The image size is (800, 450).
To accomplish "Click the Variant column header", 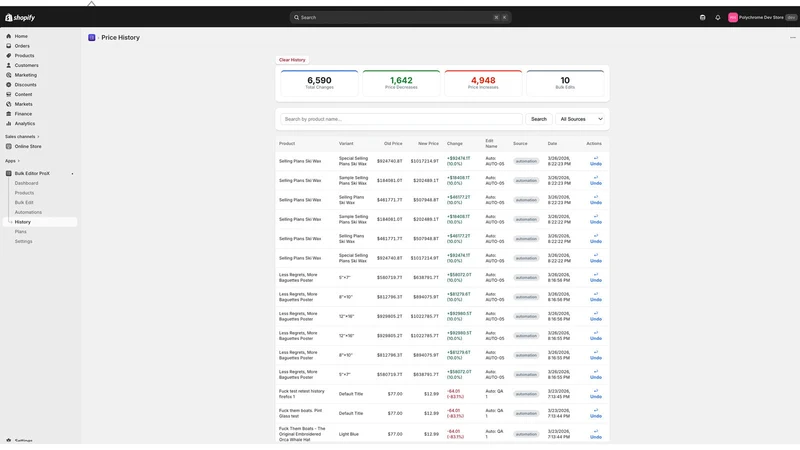I will 346,144.
